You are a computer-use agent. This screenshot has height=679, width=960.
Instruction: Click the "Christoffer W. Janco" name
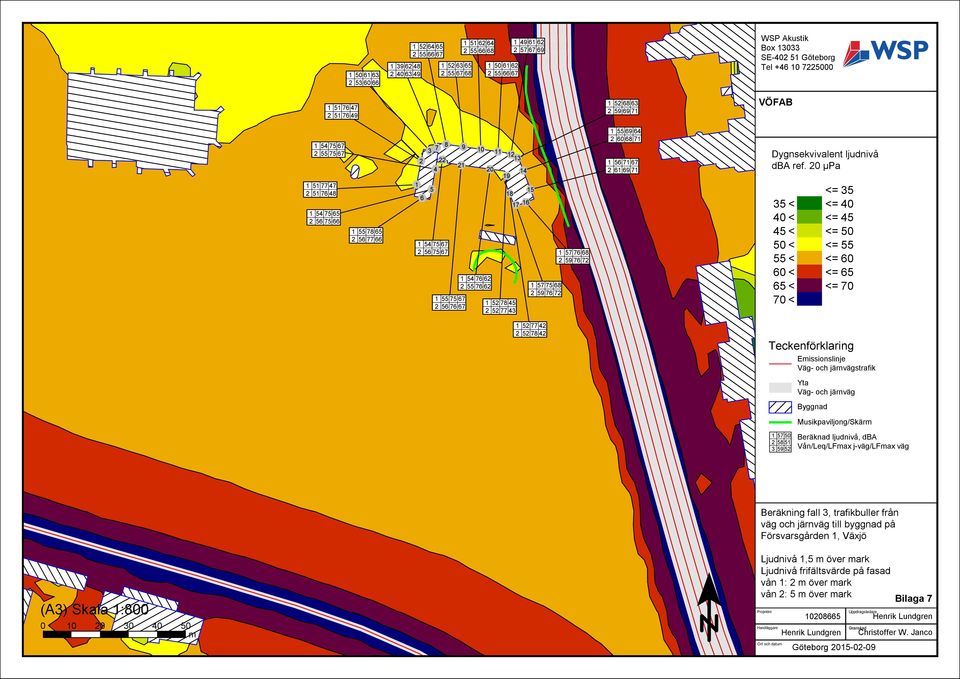[x=894, y=632]
